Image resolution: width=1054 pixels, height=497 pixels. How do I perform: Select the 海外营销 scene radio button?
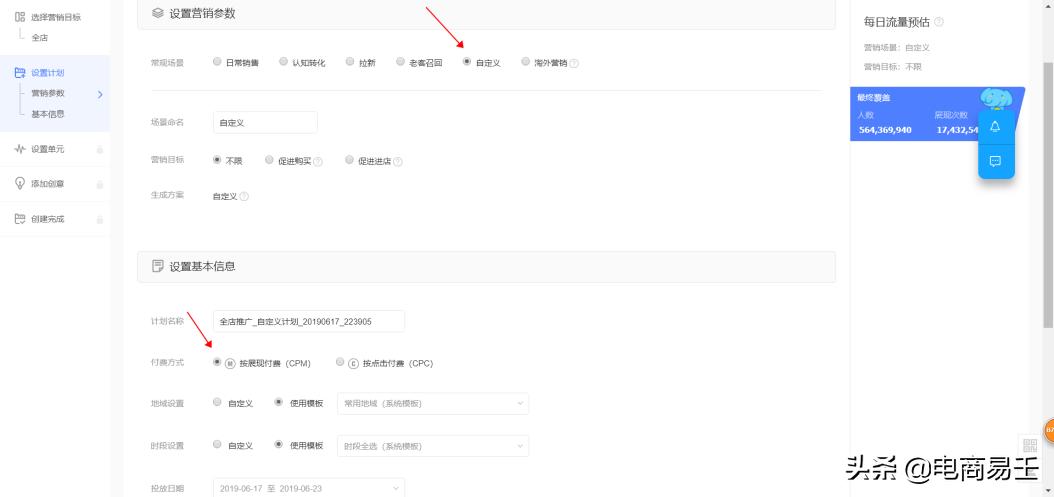[x=525, y=61]
